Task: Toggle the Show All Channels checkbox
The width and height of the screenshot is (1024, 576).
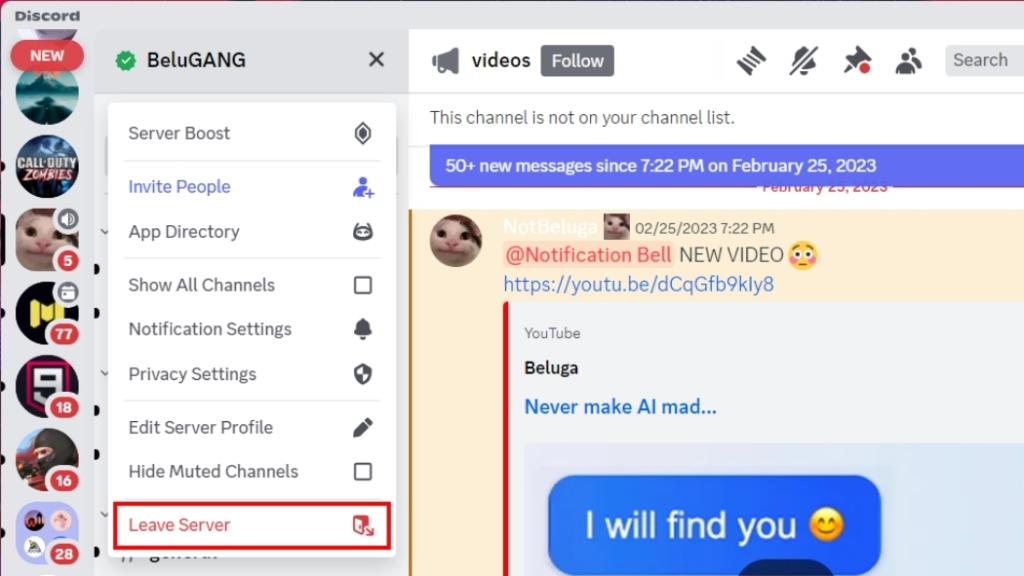Action: (x=363, y=285)
